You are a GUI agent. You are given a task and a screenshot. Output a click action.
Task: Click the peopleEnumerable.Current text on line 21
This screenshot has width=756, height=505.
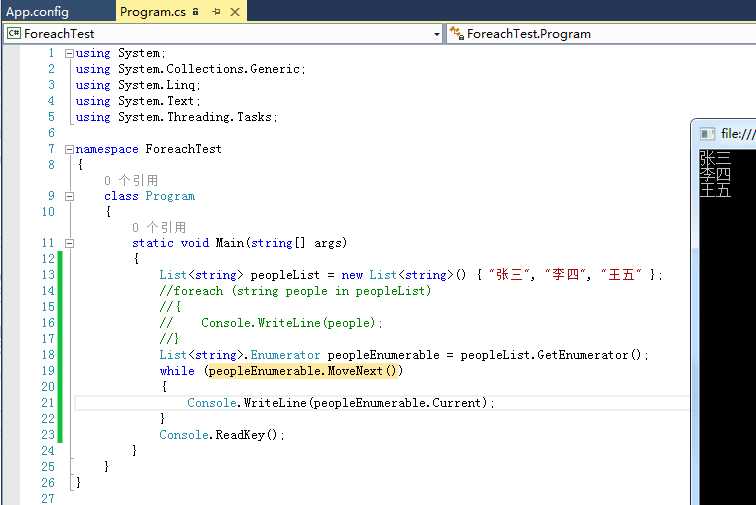pyautogui.click(x=400, y=403)
